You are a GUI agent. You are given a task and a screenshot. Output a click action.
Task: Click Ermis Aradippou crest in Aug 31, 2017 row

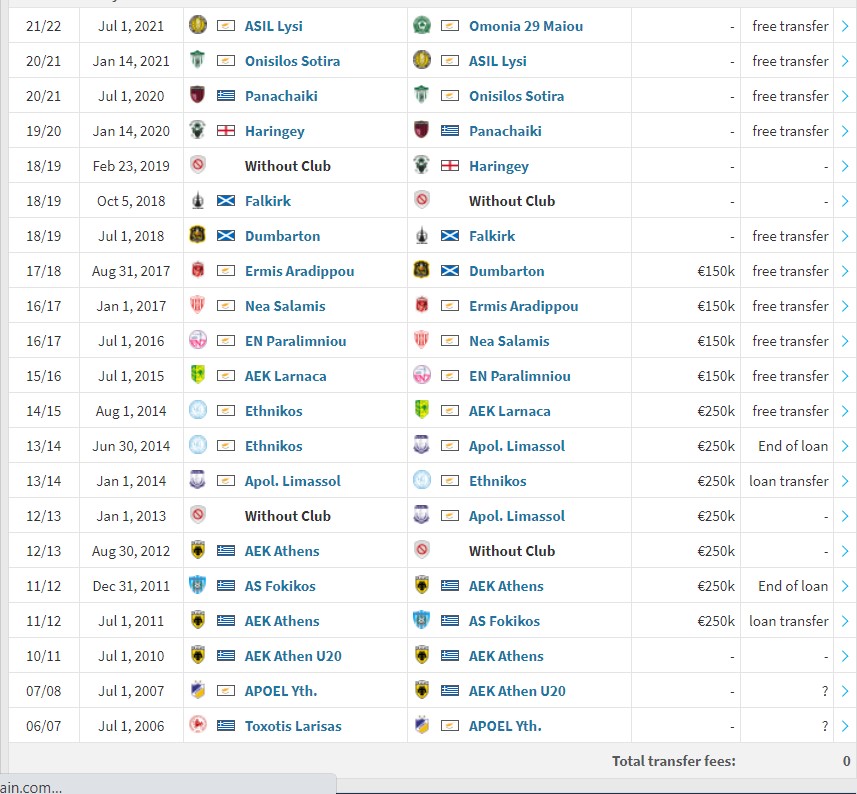coord(197,270)
